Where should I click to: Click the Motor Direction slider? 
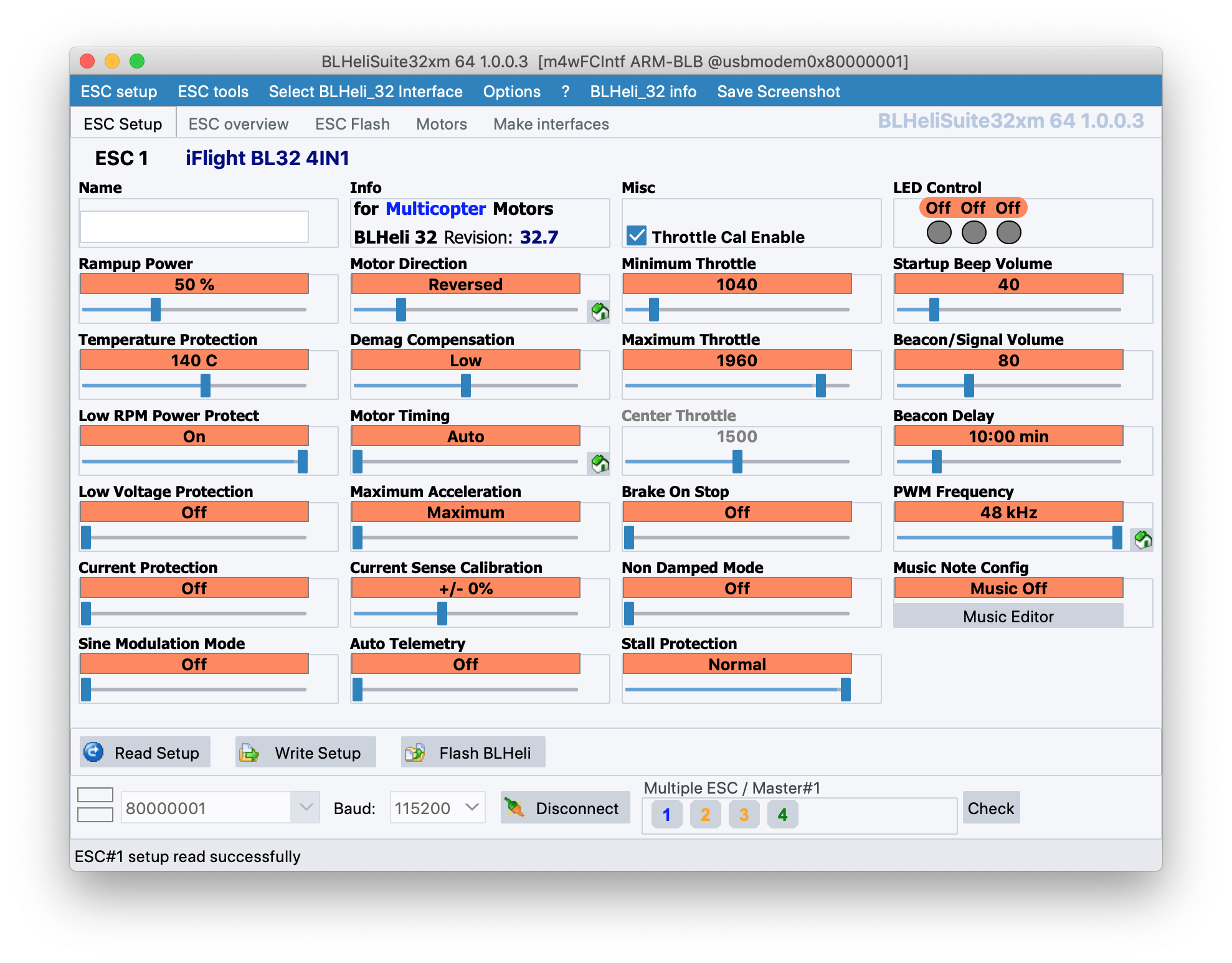pos(466,310)
